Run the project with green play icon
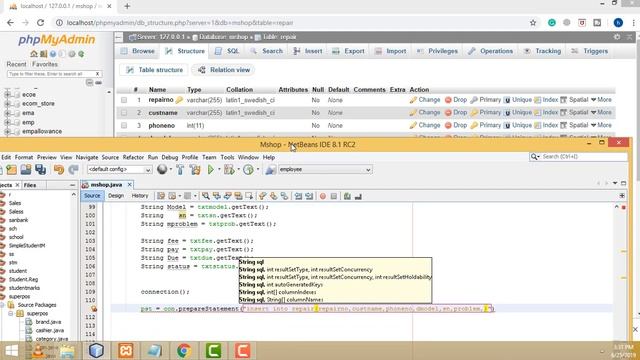This screenshot has width=640, height=360. (211, 169)
